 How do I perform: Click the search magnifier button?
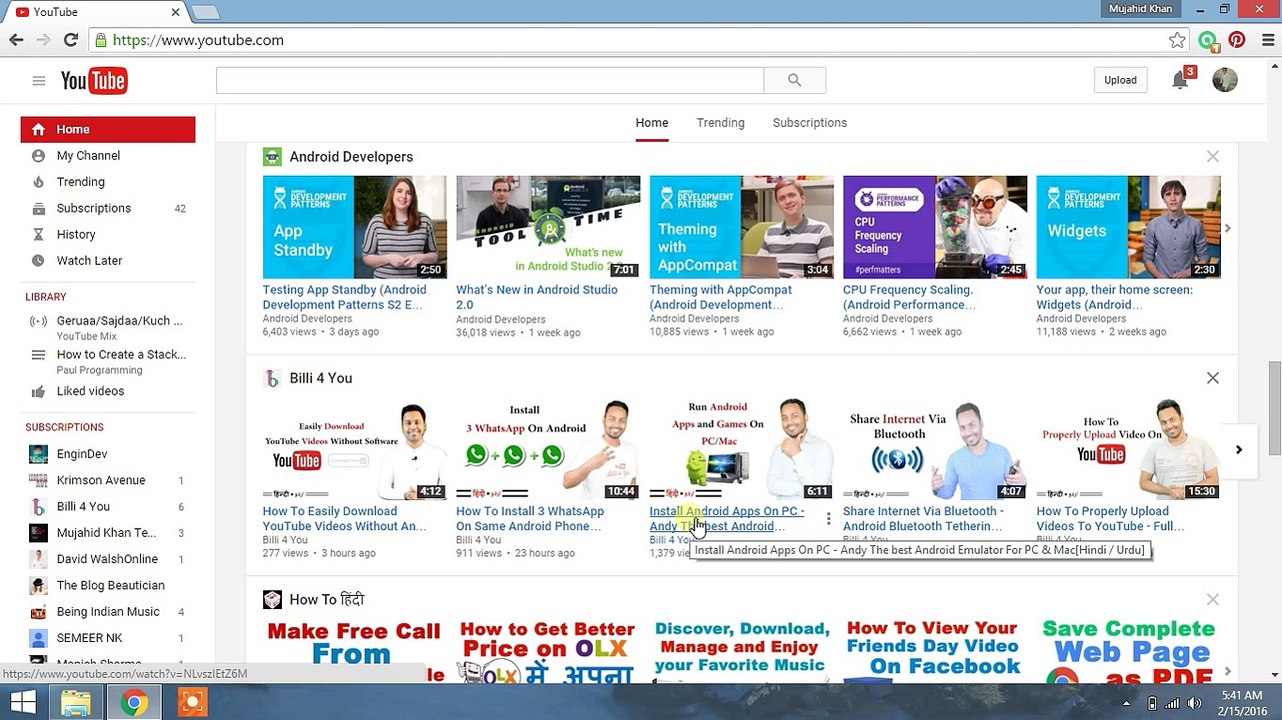(794, 80)
